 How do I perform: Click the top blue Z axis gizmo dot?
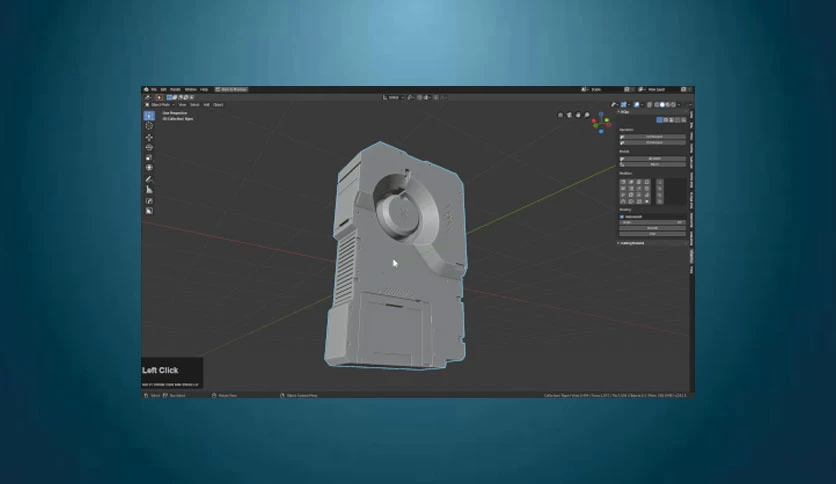601,114
